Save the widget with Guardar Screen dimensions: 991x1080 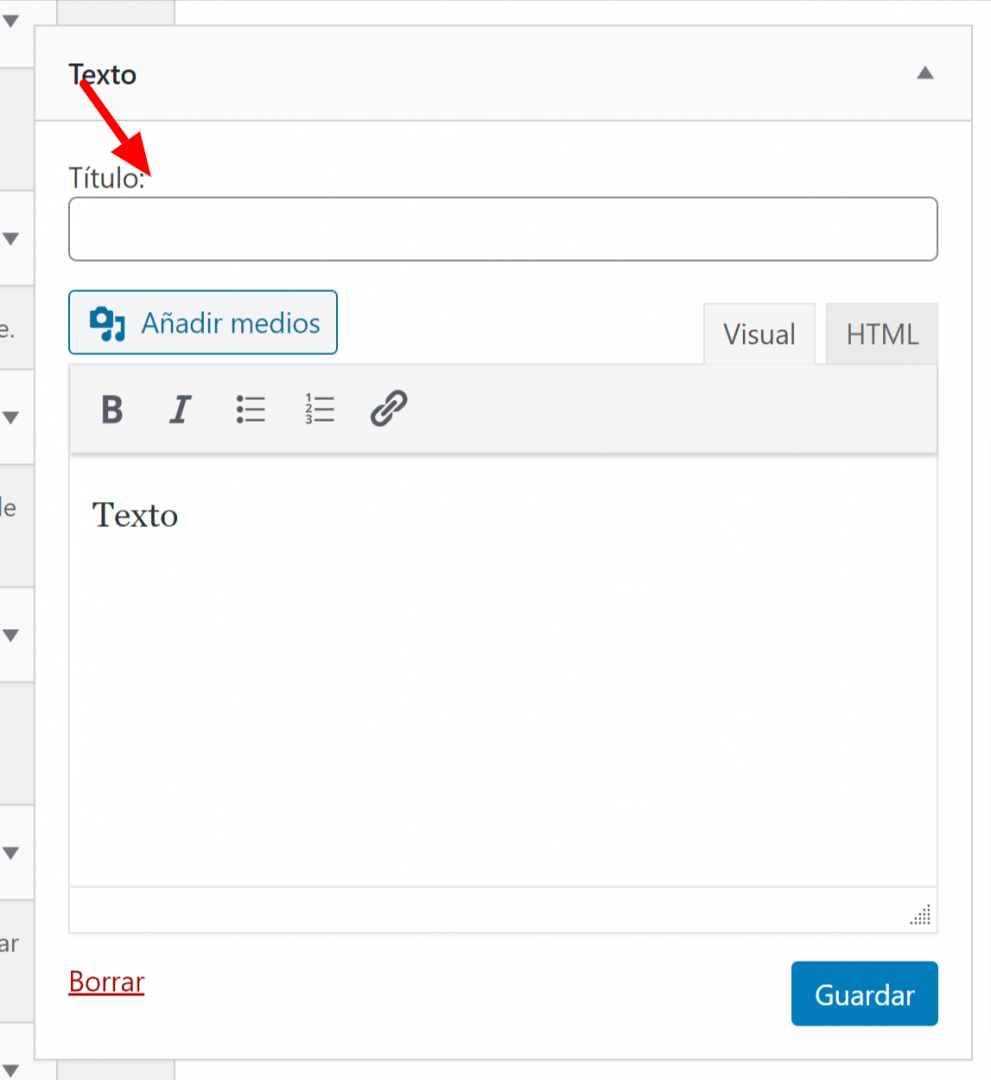[864, 994]
